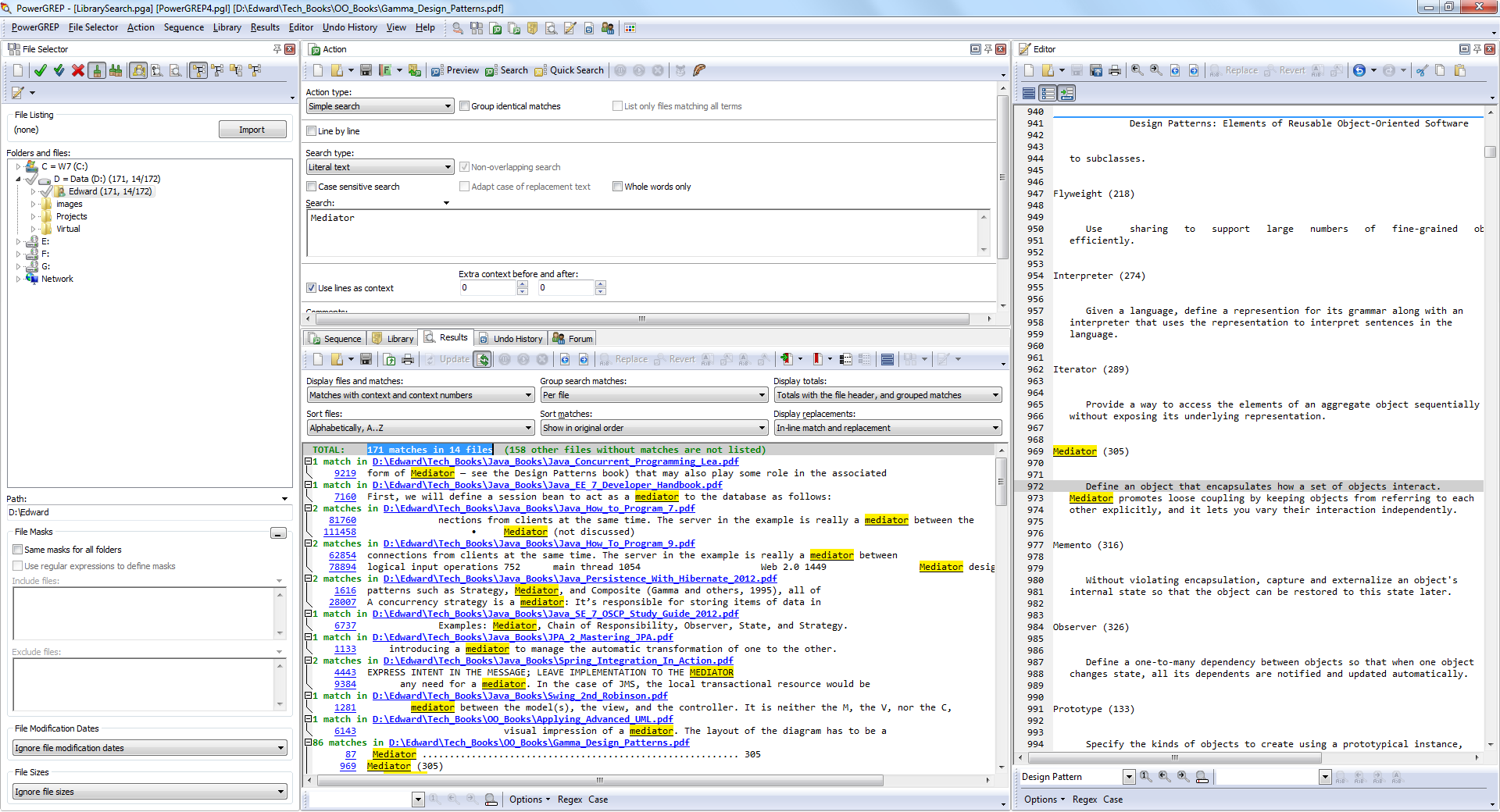This screenshot has height=812, width=1500.
Task: Expand the C = W7 (C:) drive node
Action: [19, 166]
